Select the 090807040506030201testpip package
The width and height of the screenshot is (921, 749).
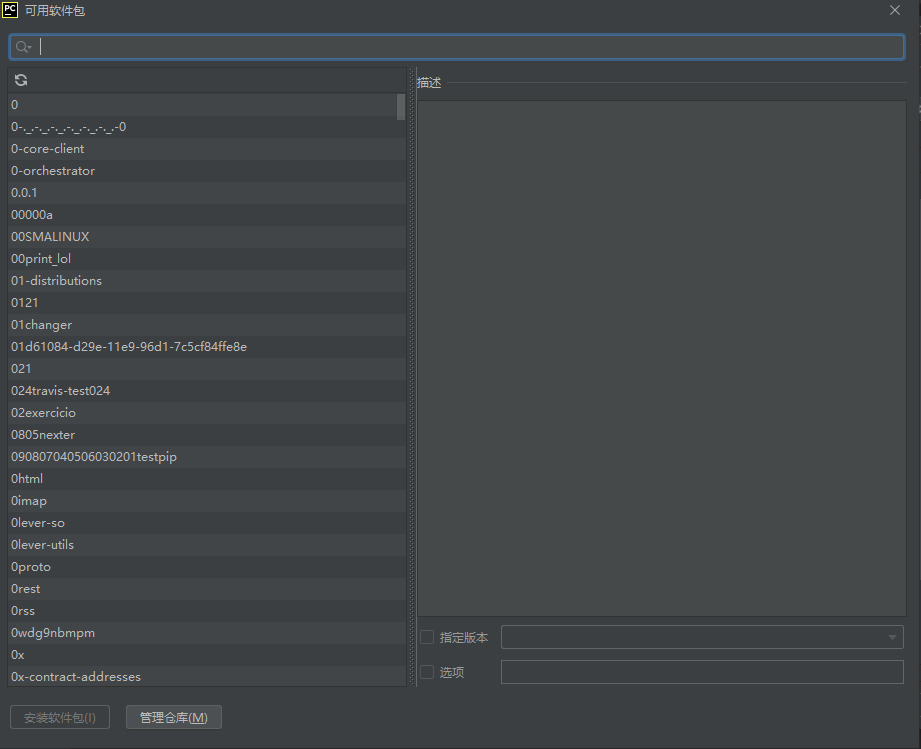point(207,457)
